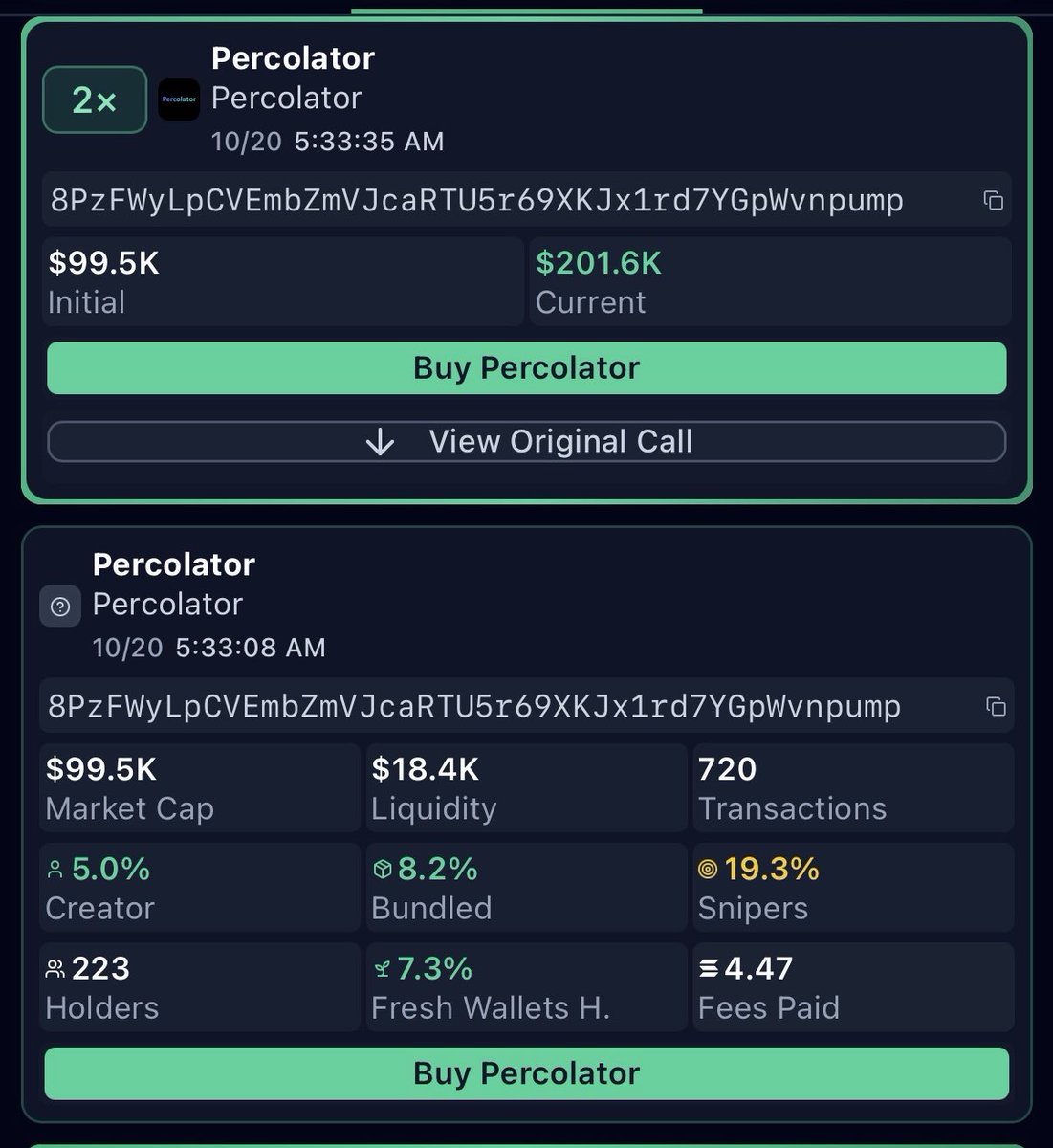1053x1148 pixels.
Task: Click the Fees Paid Solana icon
Action: pos(709,969)
